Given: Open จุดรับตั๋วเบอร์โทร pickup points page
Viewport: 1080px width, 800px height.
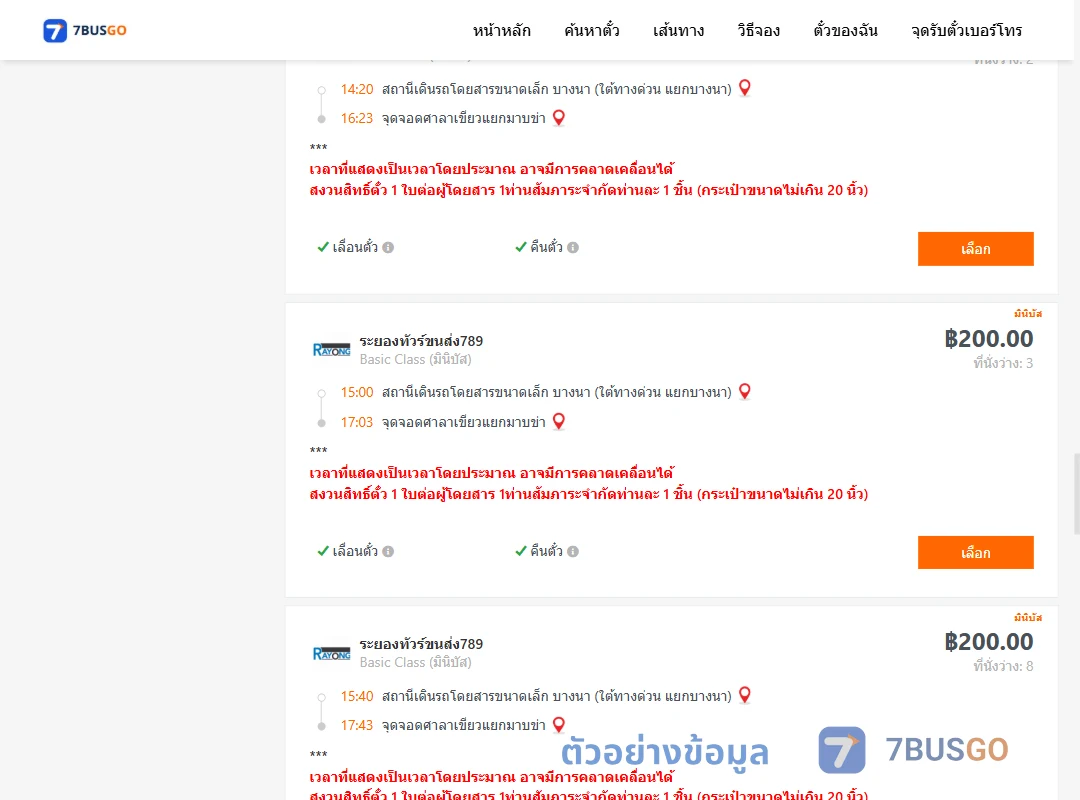Looking at the screenshot, I should tap(966, 30).
